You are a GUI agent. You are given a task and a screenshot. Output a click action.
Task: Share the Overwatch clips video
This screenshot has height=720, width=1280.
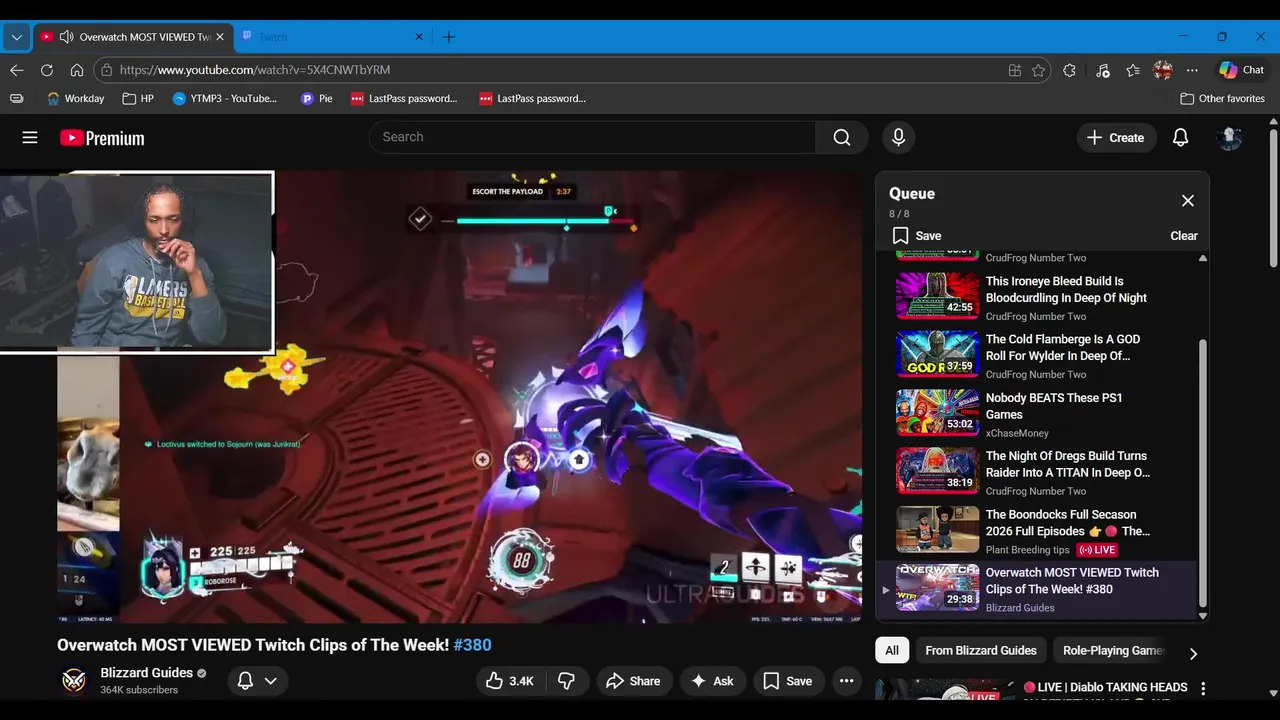(633, 681)
